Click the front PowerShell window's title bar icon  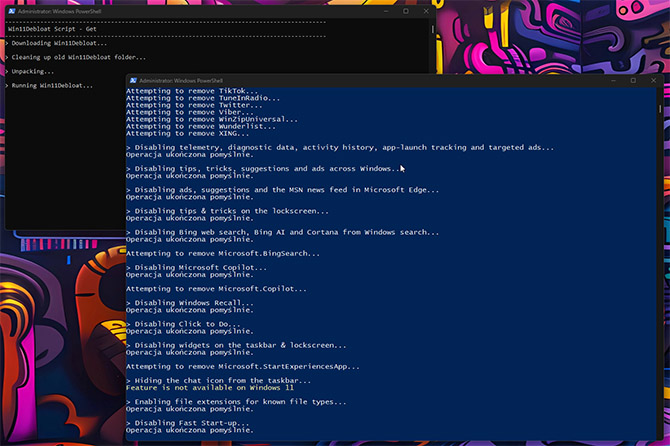pos(133,80)
